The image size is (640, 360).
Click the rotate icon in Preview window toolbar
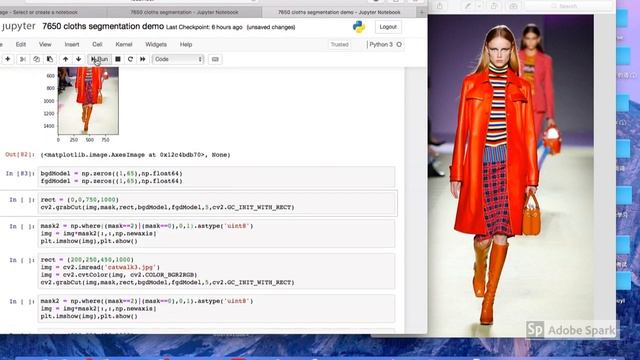coord(494,6)
